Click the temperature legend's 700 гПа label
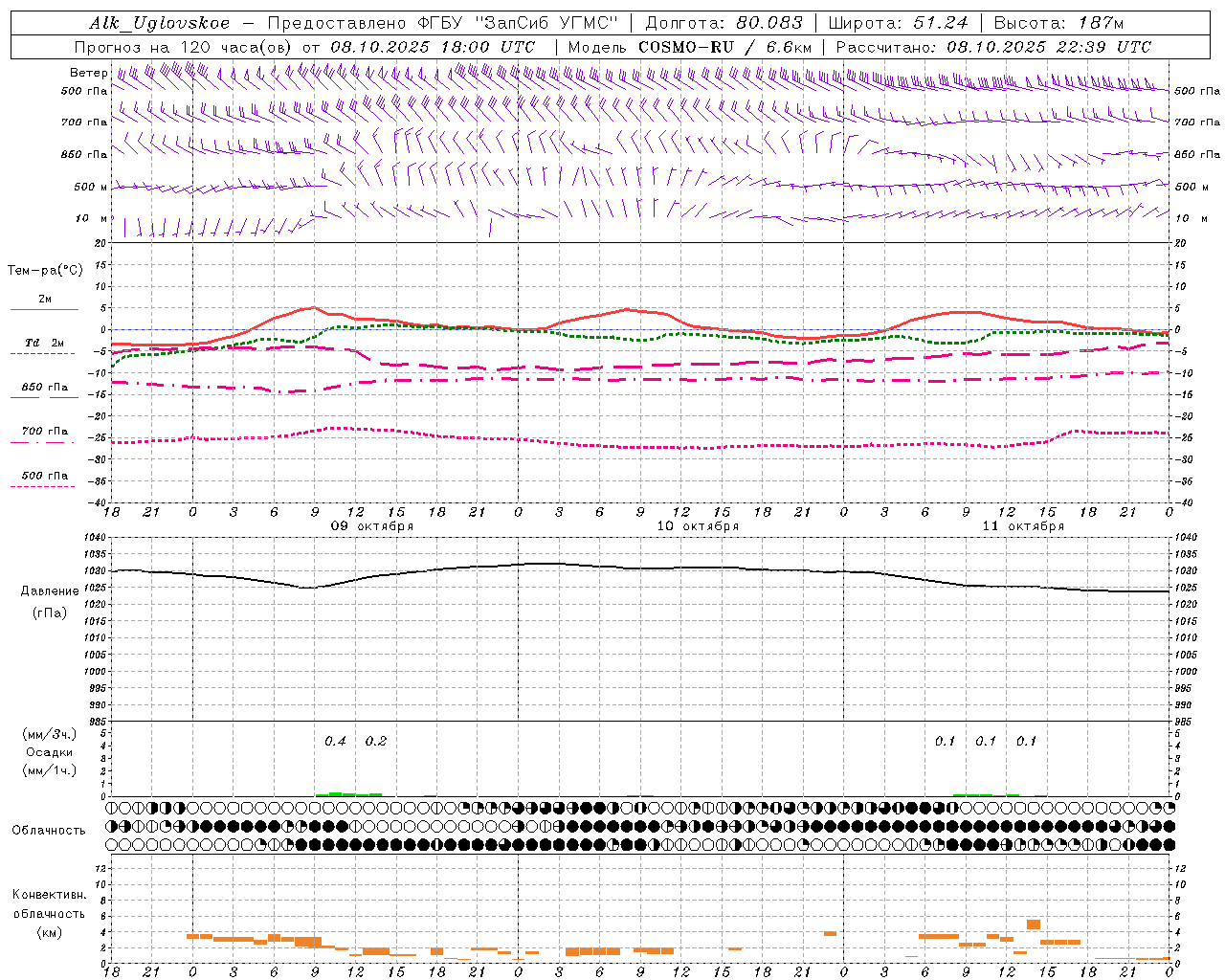 click(x=45, y=432)
